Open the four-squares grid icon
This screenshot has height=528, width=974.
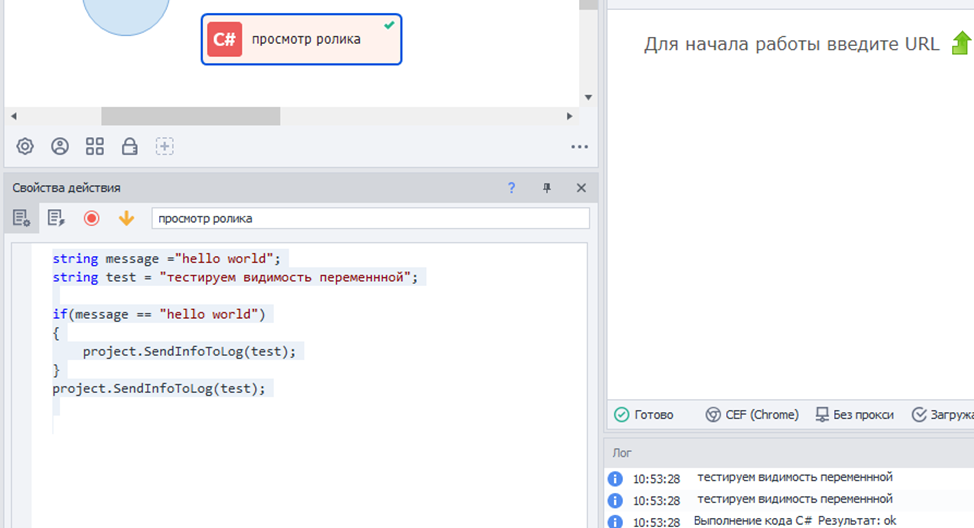(95, 147)
